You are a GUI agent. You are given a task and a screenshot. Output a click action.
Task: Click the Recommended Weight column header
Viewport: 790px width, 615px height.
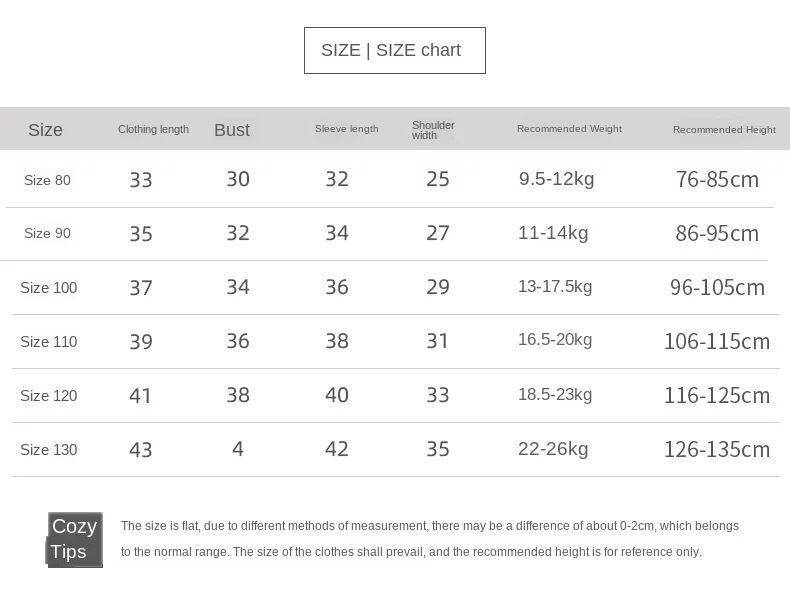(x=569, y=129)
